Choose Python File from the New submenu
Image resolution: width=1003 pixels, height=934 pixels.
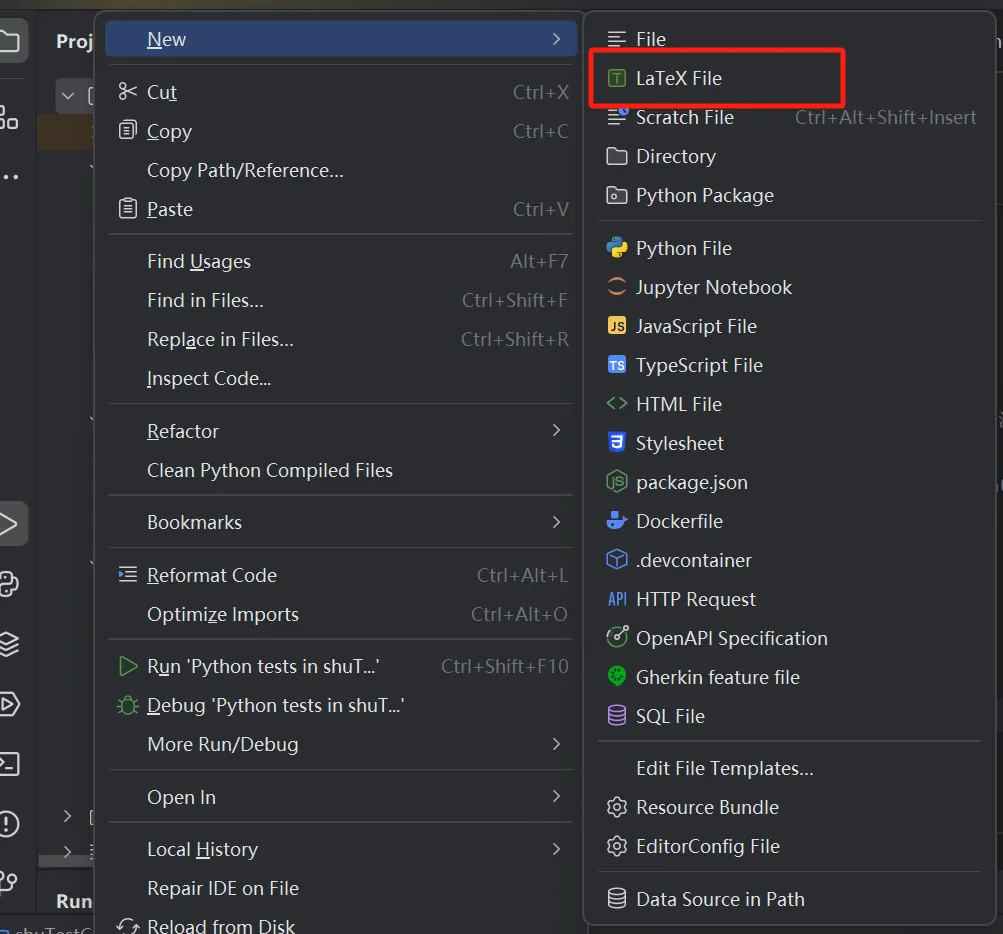pos(683,248)
